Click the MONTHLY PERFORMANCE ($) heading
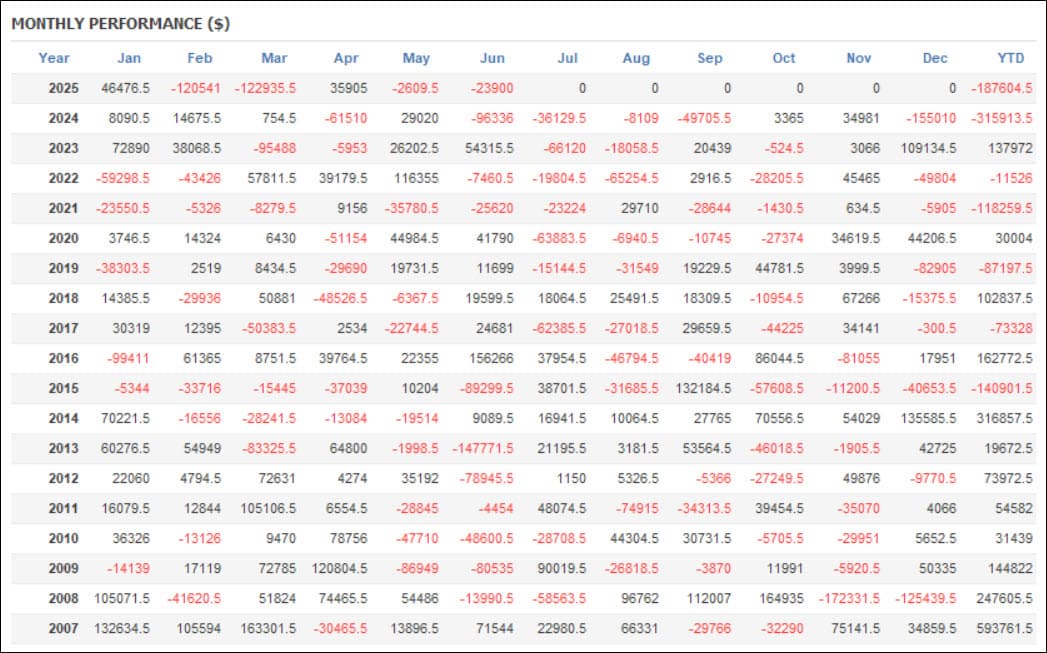Image resolution: width=1047 pixels, height=653 pixels. [121, 24]
